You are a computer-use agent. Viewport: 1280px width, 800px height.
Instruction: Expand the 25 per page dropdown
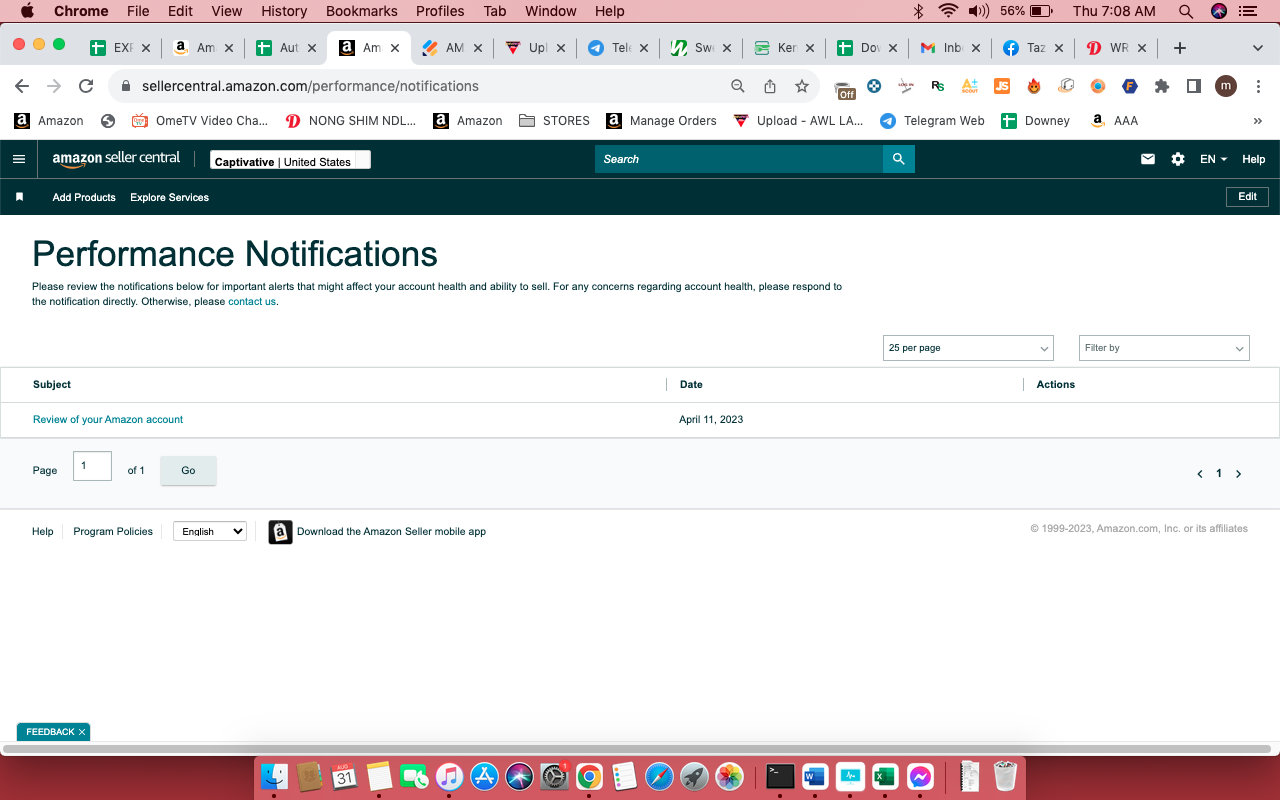[x=968, y=348]
